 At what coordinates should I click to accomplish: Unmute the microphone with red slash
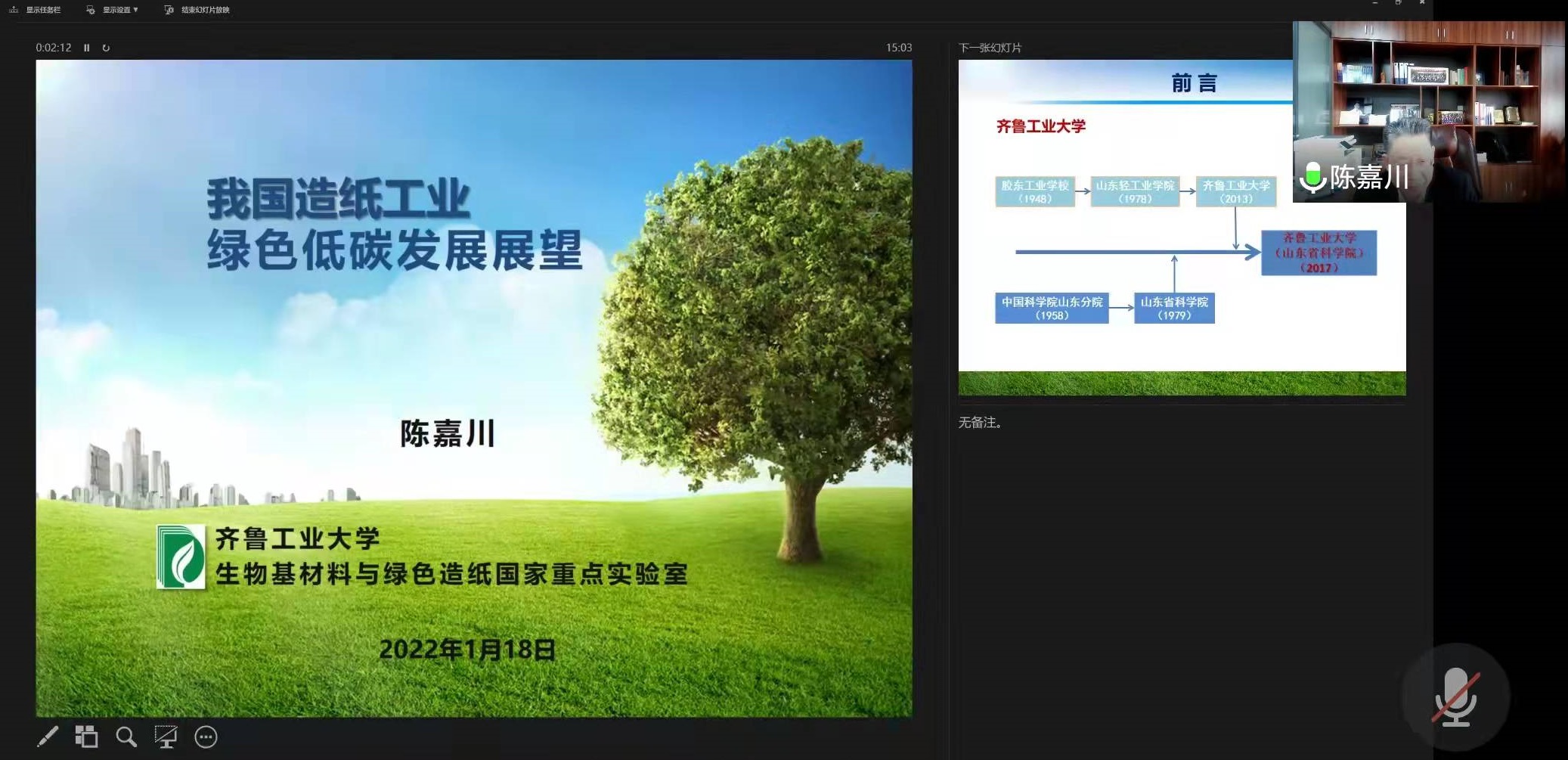coord(1455,697)
